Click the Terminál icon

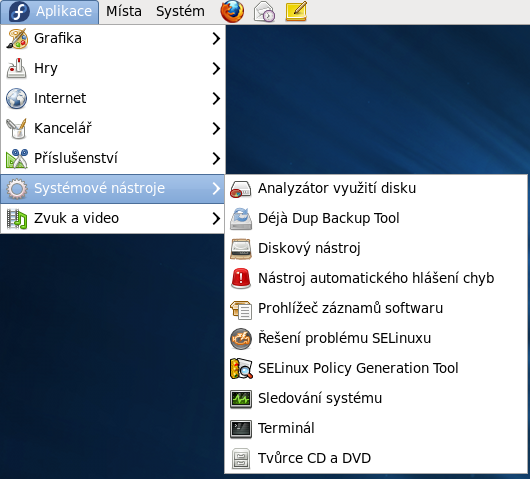(x=241, y=429)
